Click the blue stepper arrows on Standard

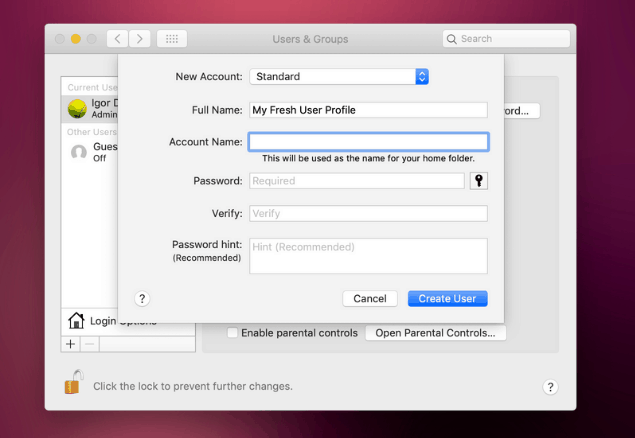click(422, 77)
